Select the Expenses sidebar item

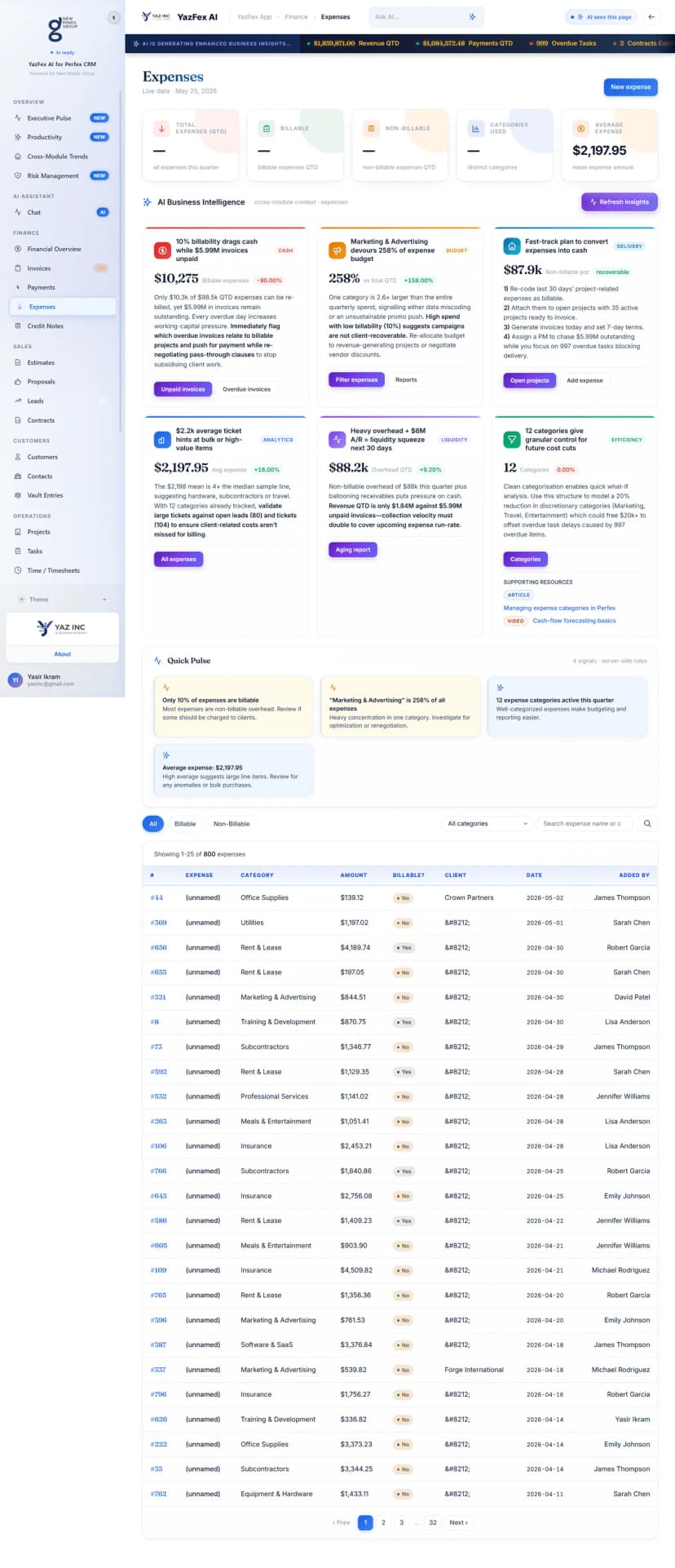click(x=62, y=307)
